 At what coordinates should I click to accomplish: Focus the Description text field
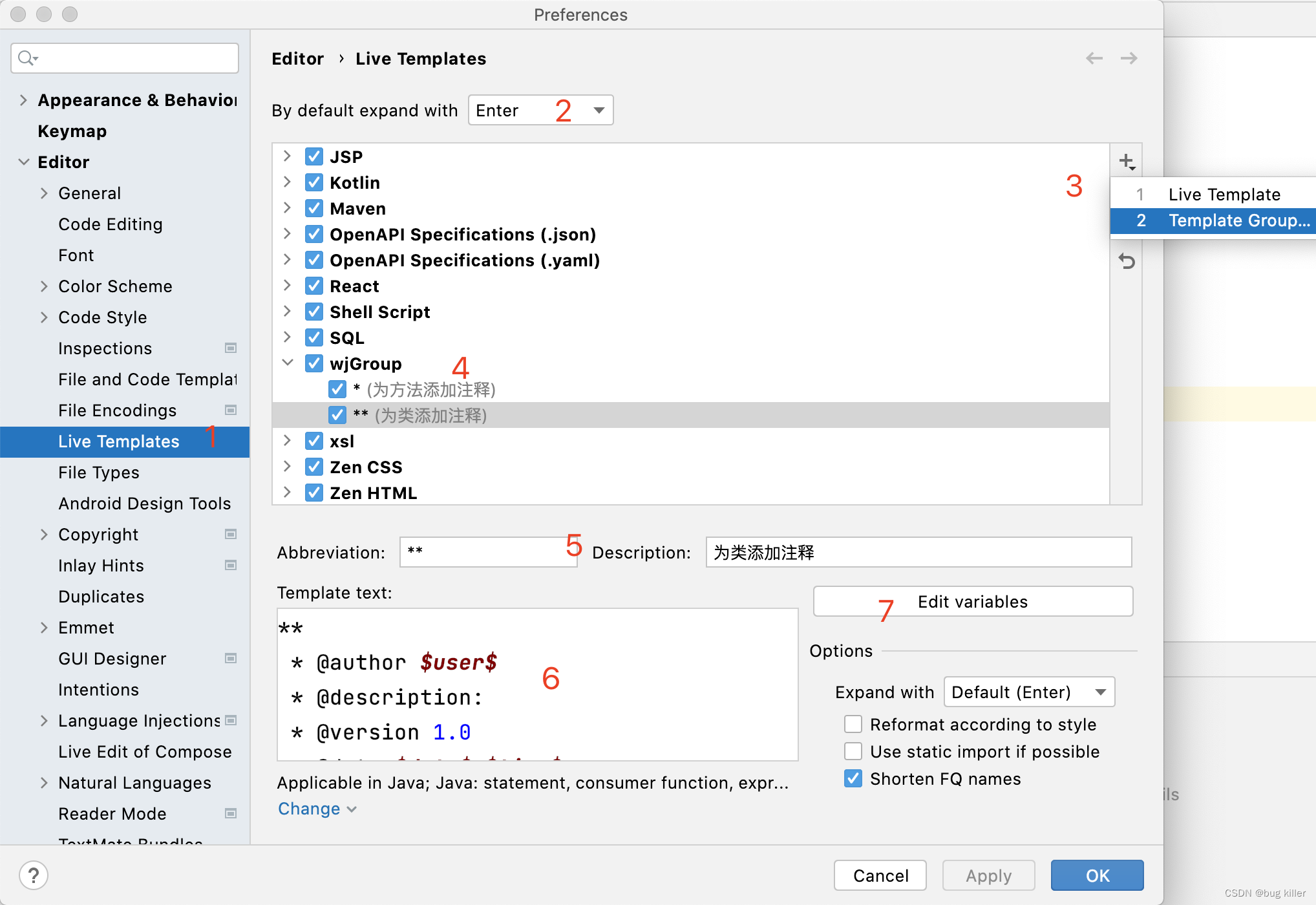click(x=918, y=552)
